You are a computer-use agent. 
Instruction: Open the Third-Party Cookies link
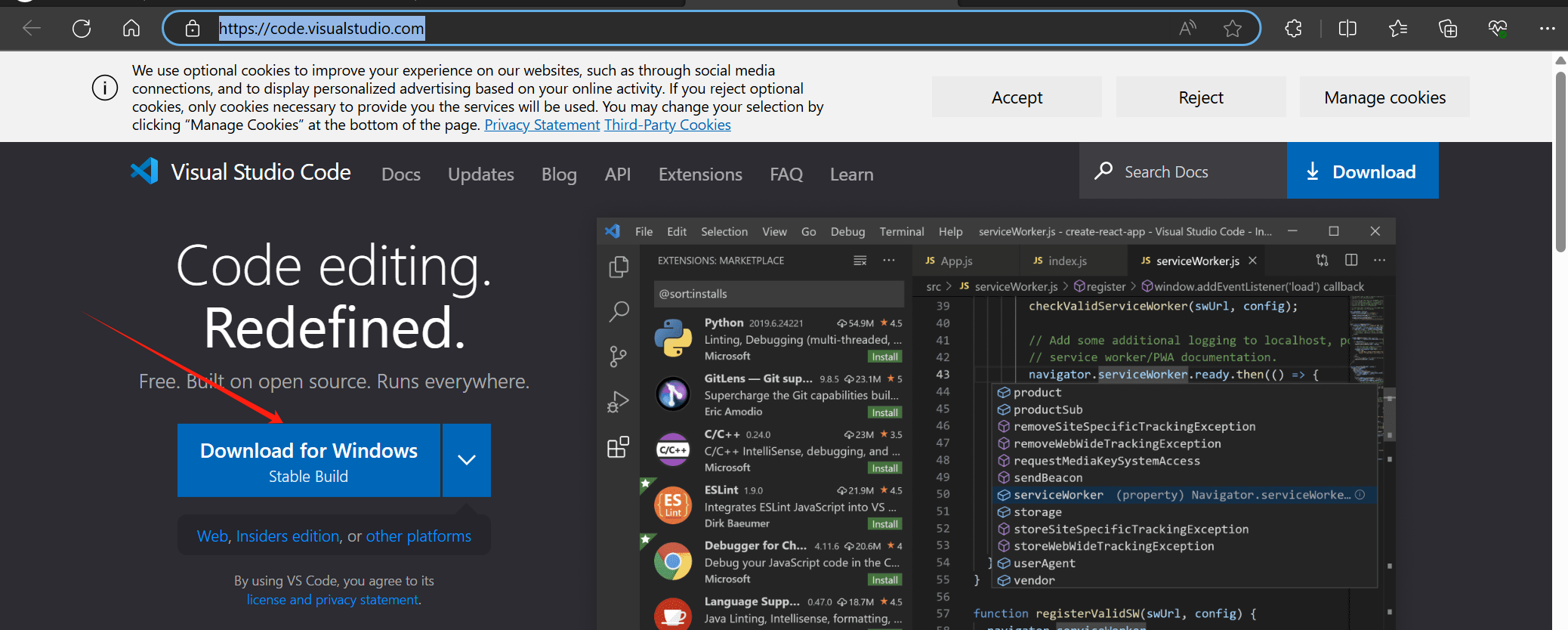(x=668, y=125)
